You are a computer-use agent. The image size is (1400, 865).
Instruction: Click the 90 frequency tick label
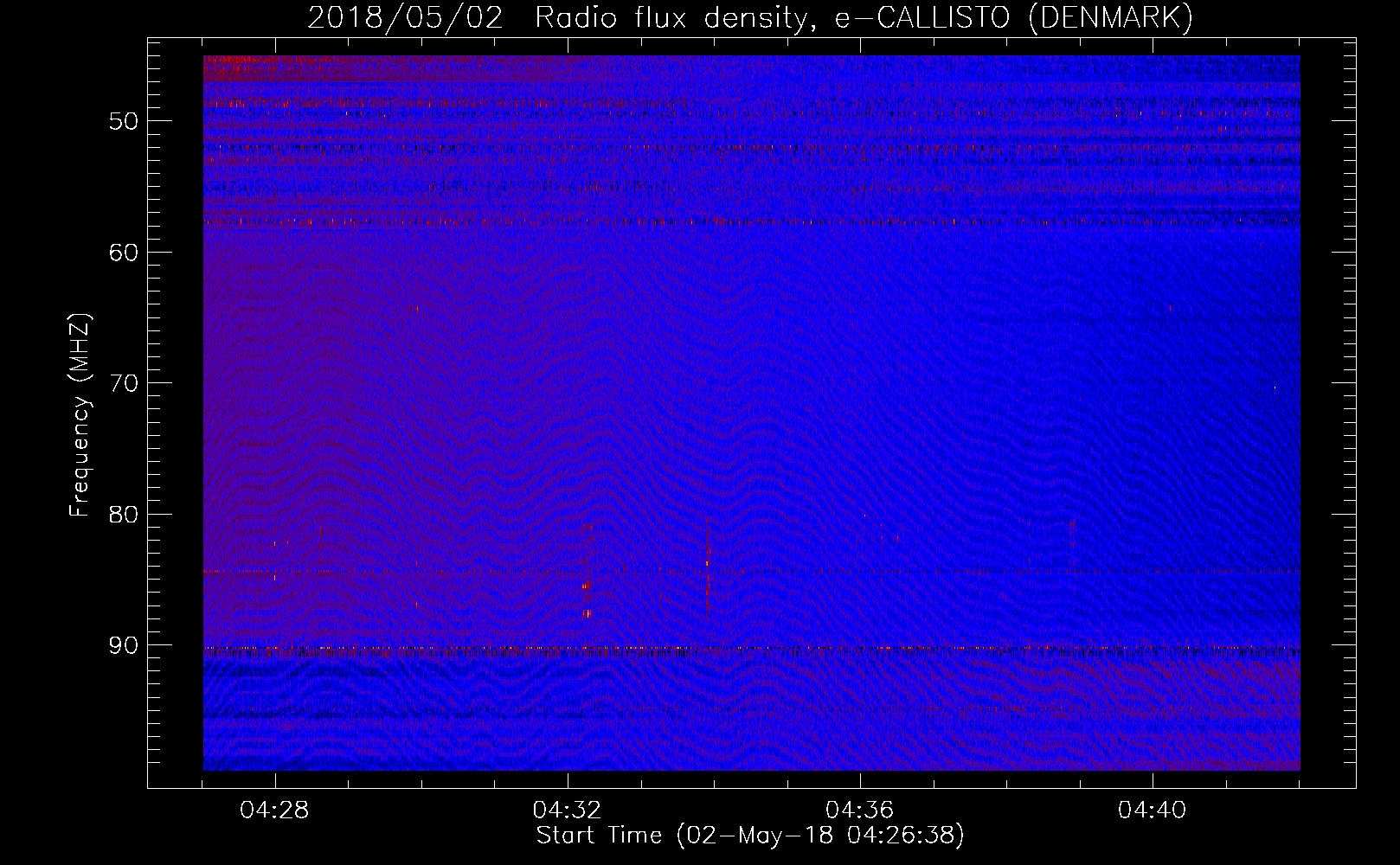click(124, 645)
